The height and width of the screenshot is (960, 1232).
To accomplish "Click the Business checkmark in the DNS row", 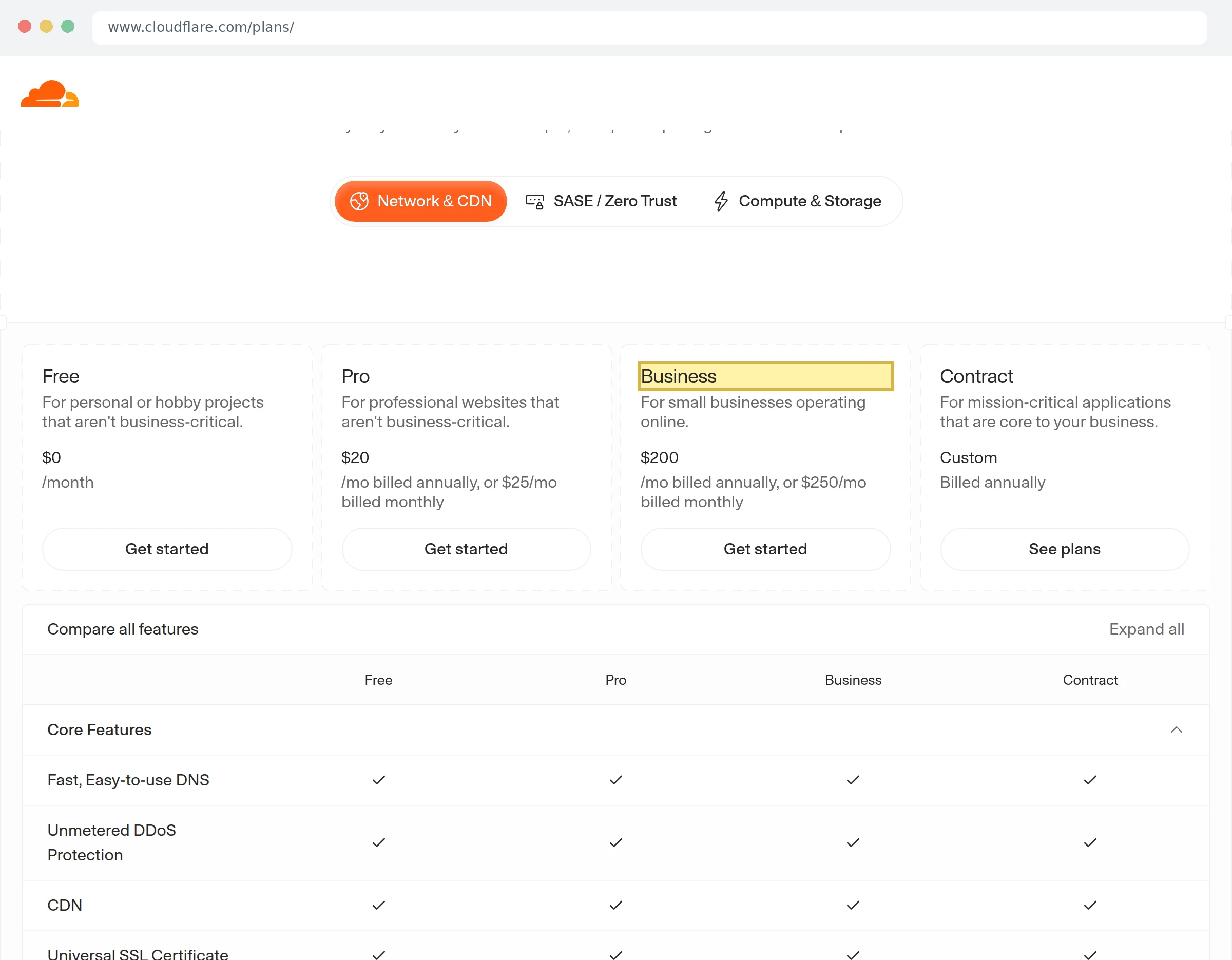I will (853, 780).
